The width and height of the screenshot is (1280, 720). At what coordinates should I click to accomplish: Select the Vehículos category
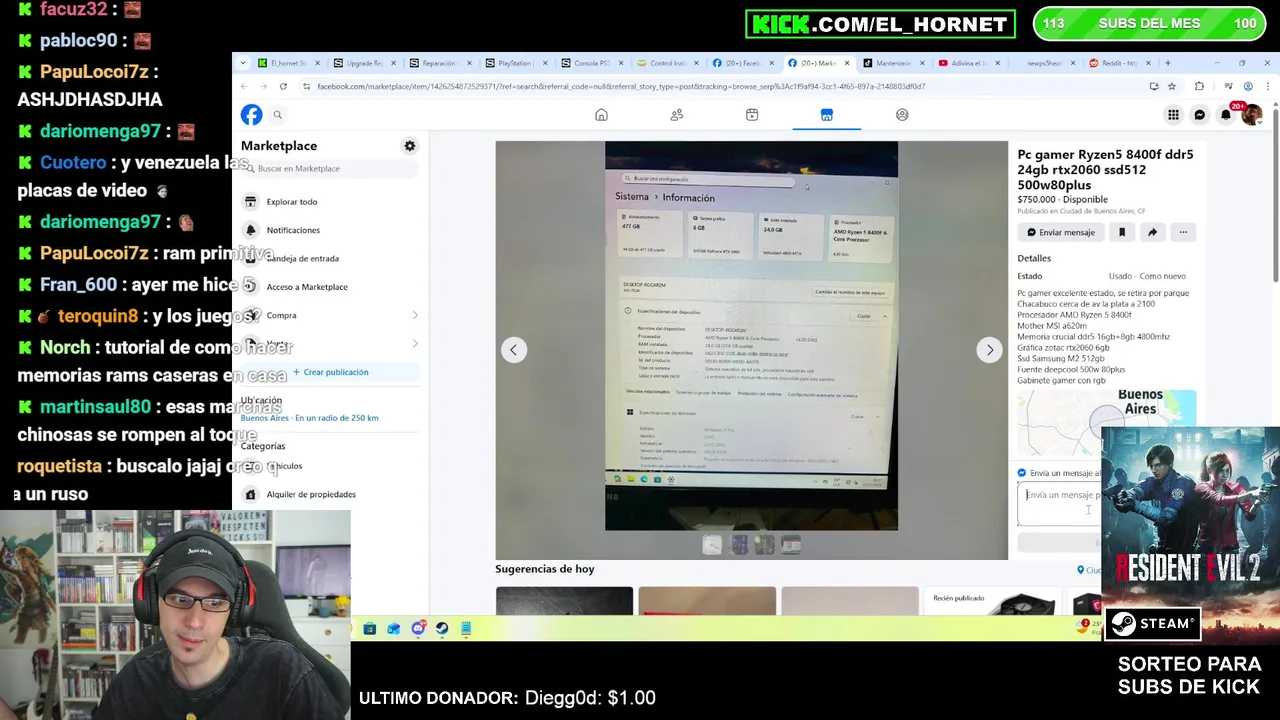[x=330, y=466]
